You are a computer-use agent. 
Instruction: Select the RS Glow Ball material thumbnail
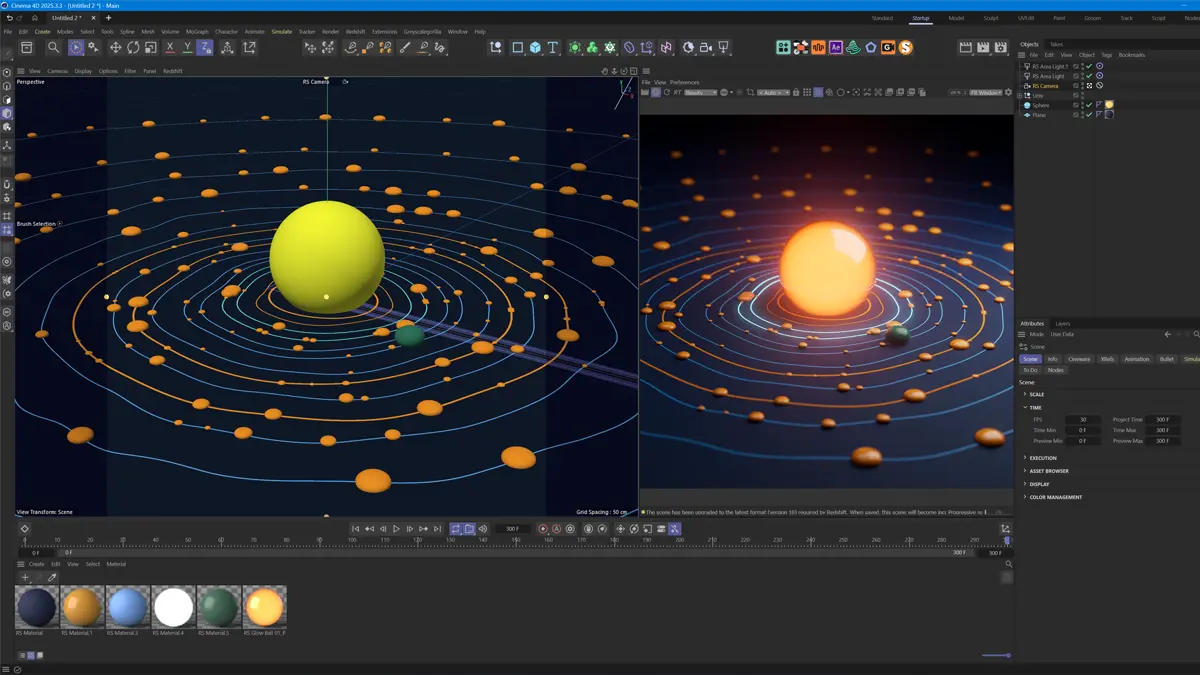click(x=265, y=607)
